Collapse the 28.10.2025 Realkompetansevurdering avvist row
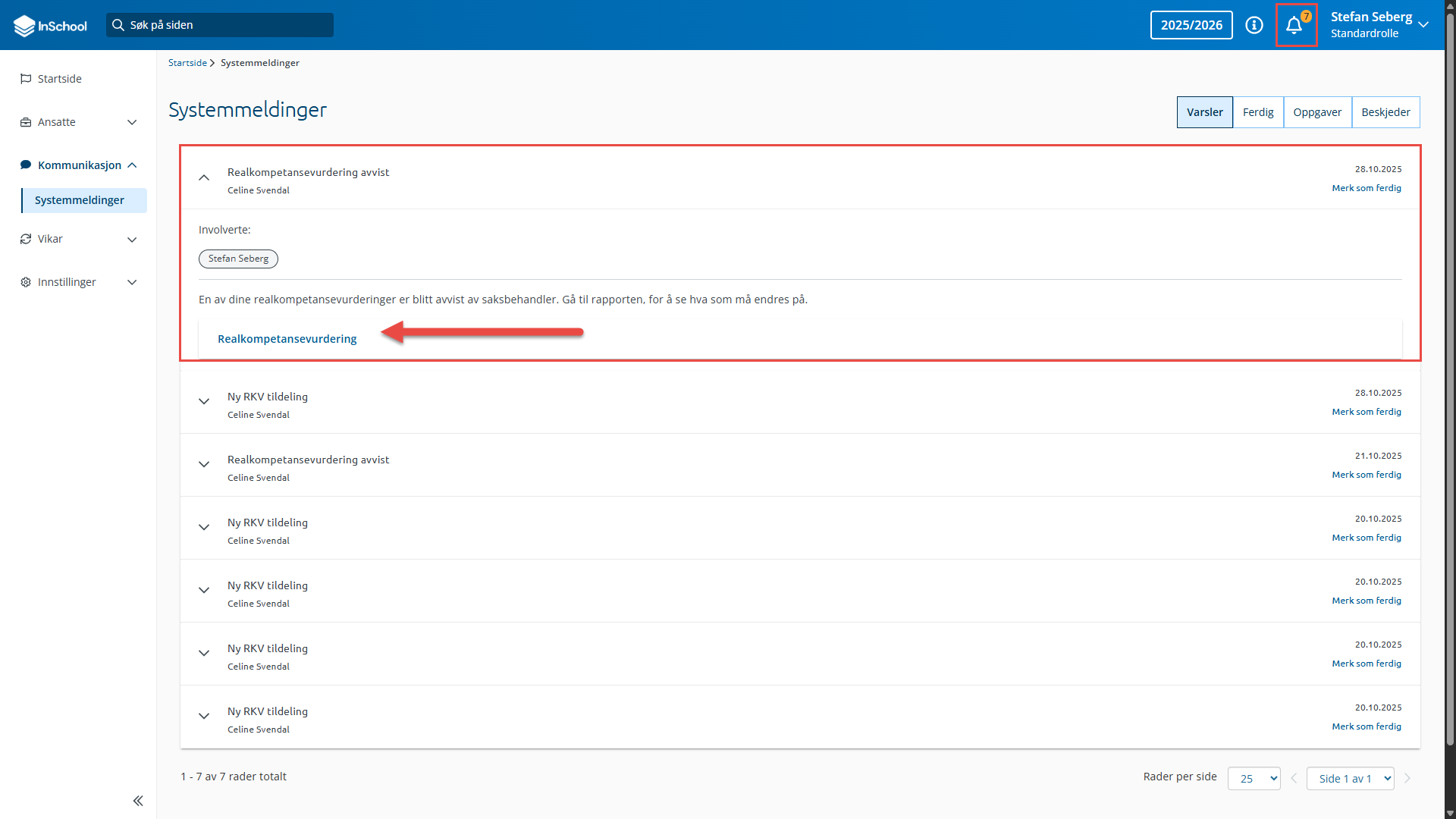This screenshot has width=1456, height=819. (x=204, y=177)
